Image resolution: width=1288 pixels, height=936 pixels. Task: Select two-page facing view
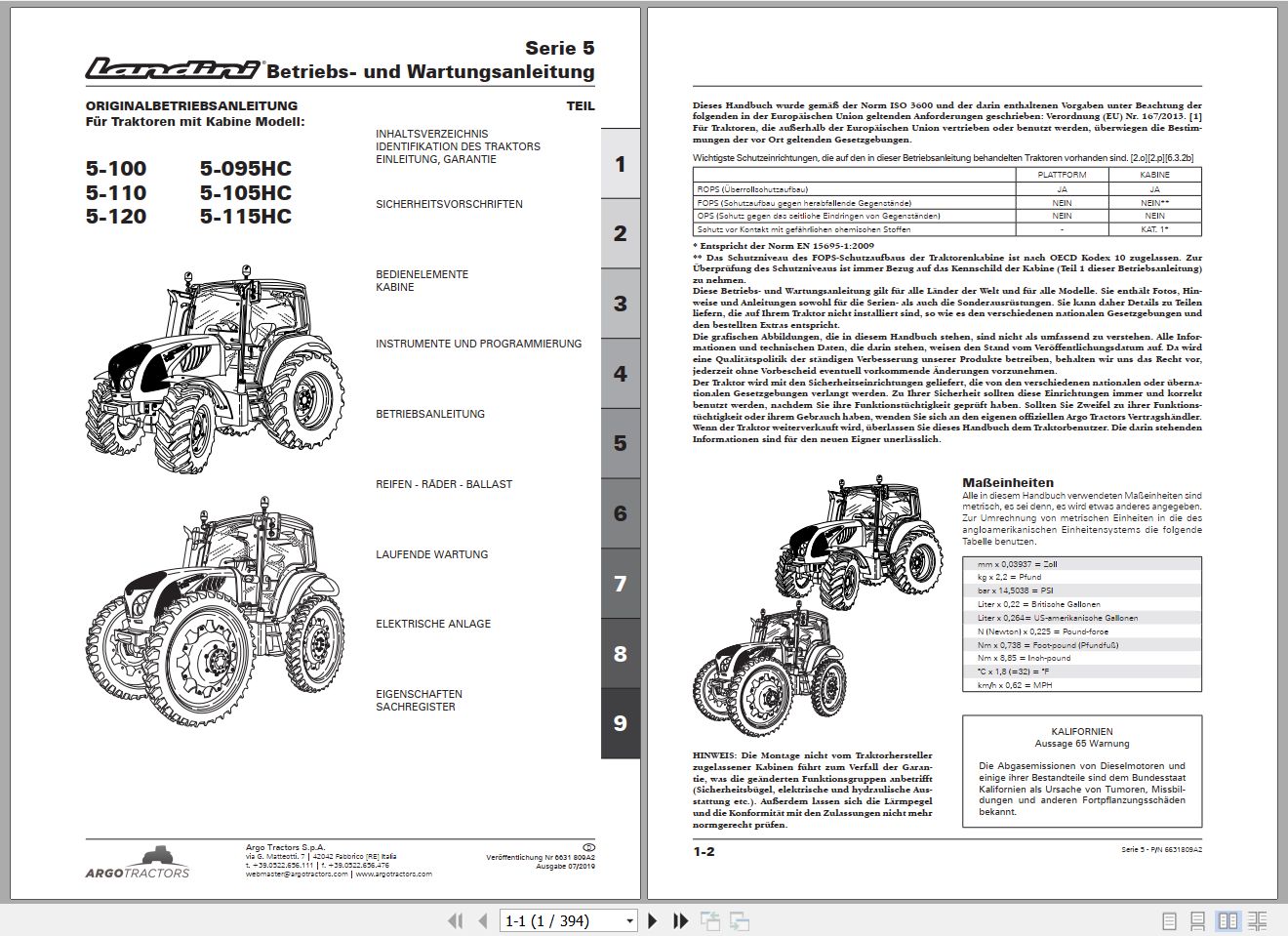(x=1228, y=920)
